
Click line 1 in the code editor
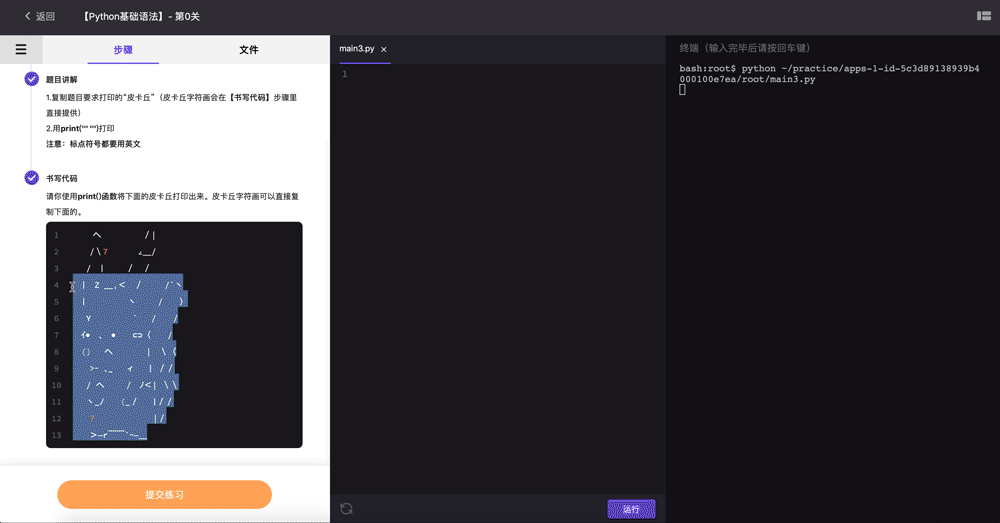pos(497,75)
